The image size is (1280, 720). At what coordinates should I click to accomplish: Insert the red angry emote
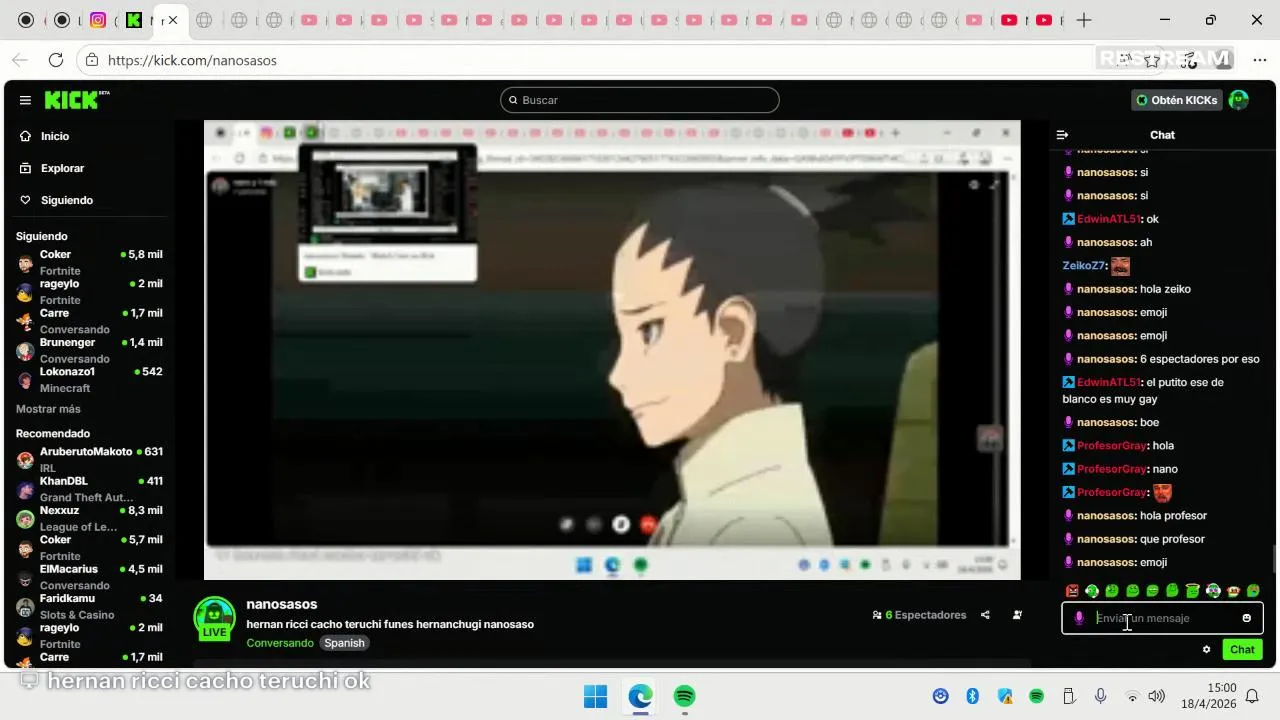click(x=1072, y=591)
